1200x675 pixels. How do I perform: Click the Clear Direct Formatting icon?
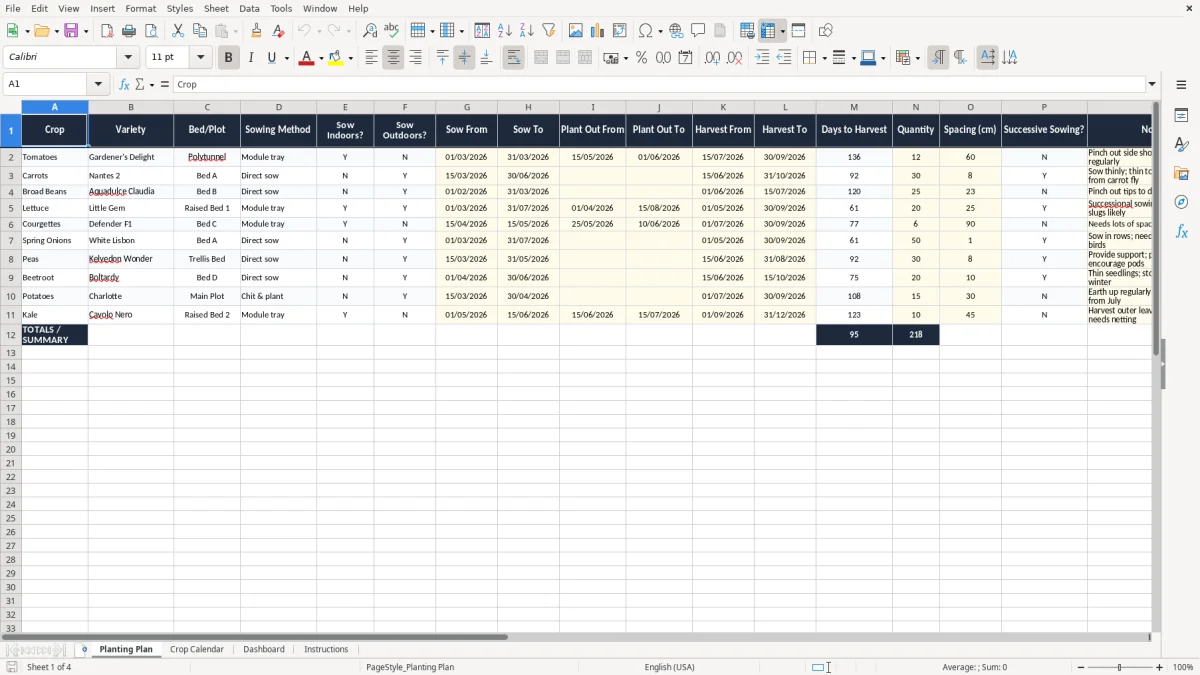[x=279, y=31]
